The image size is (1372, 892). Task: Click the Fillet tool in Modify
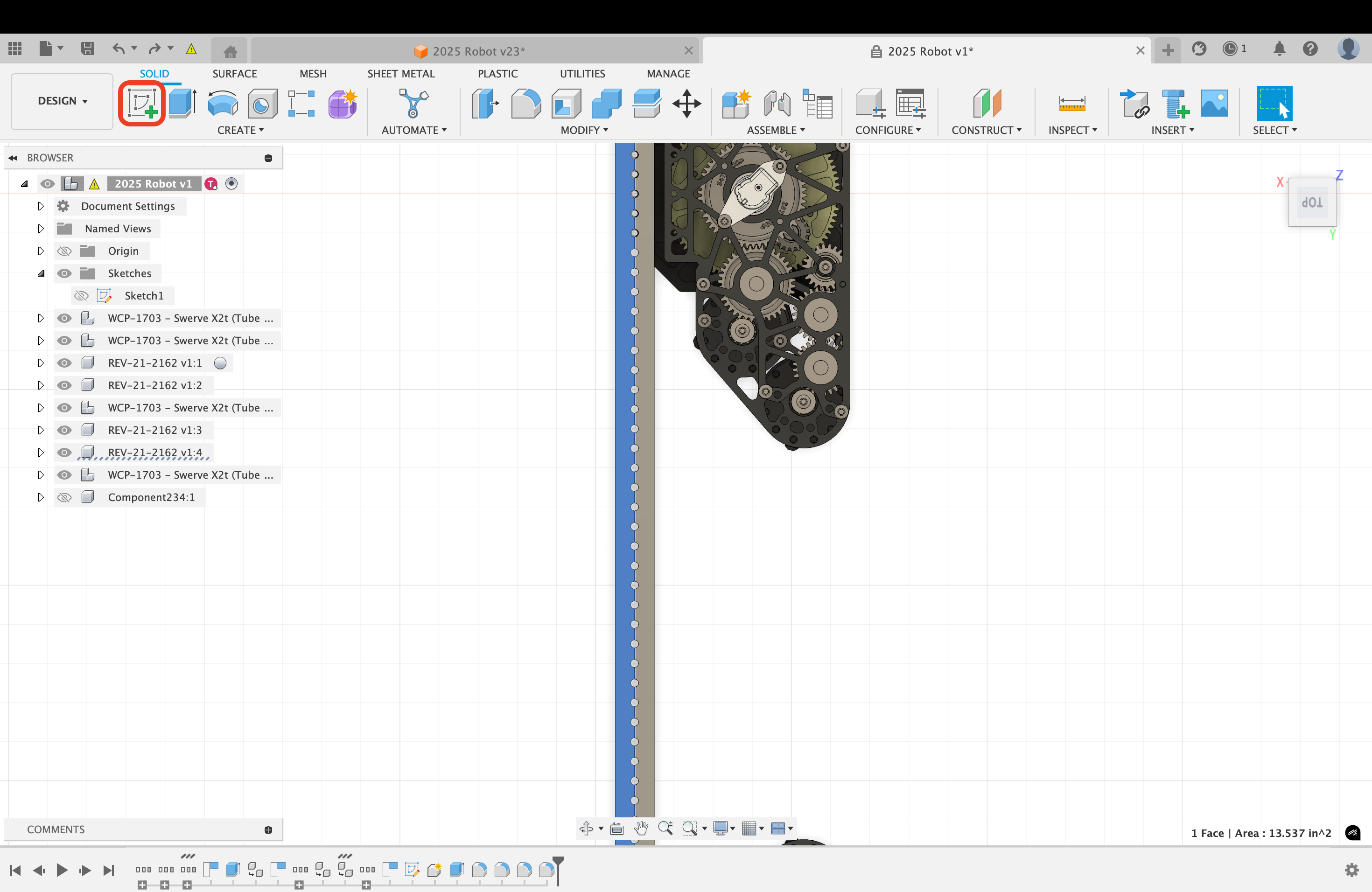point(525,104)
